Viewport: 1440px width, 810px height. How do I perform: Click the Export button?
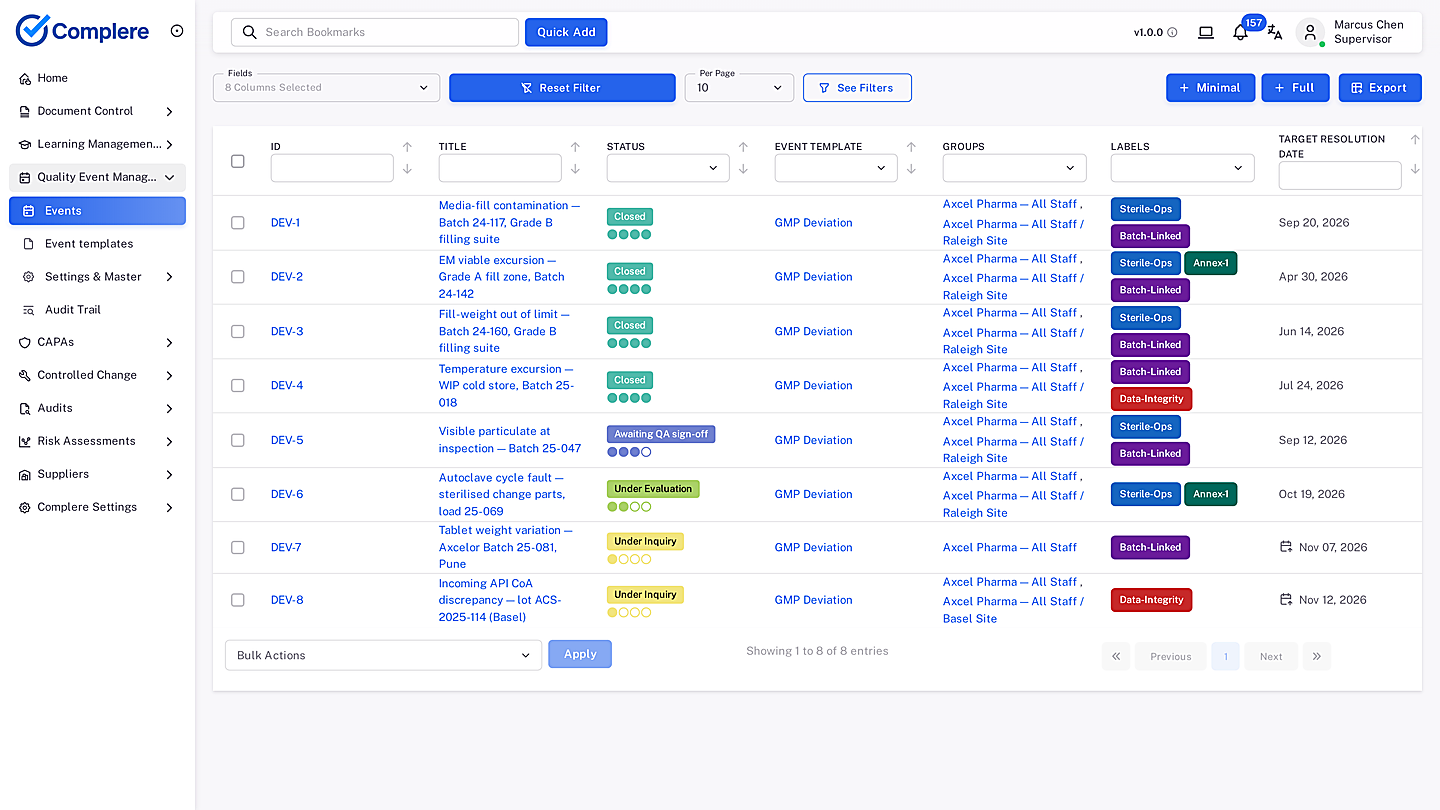coord(1380,88)
